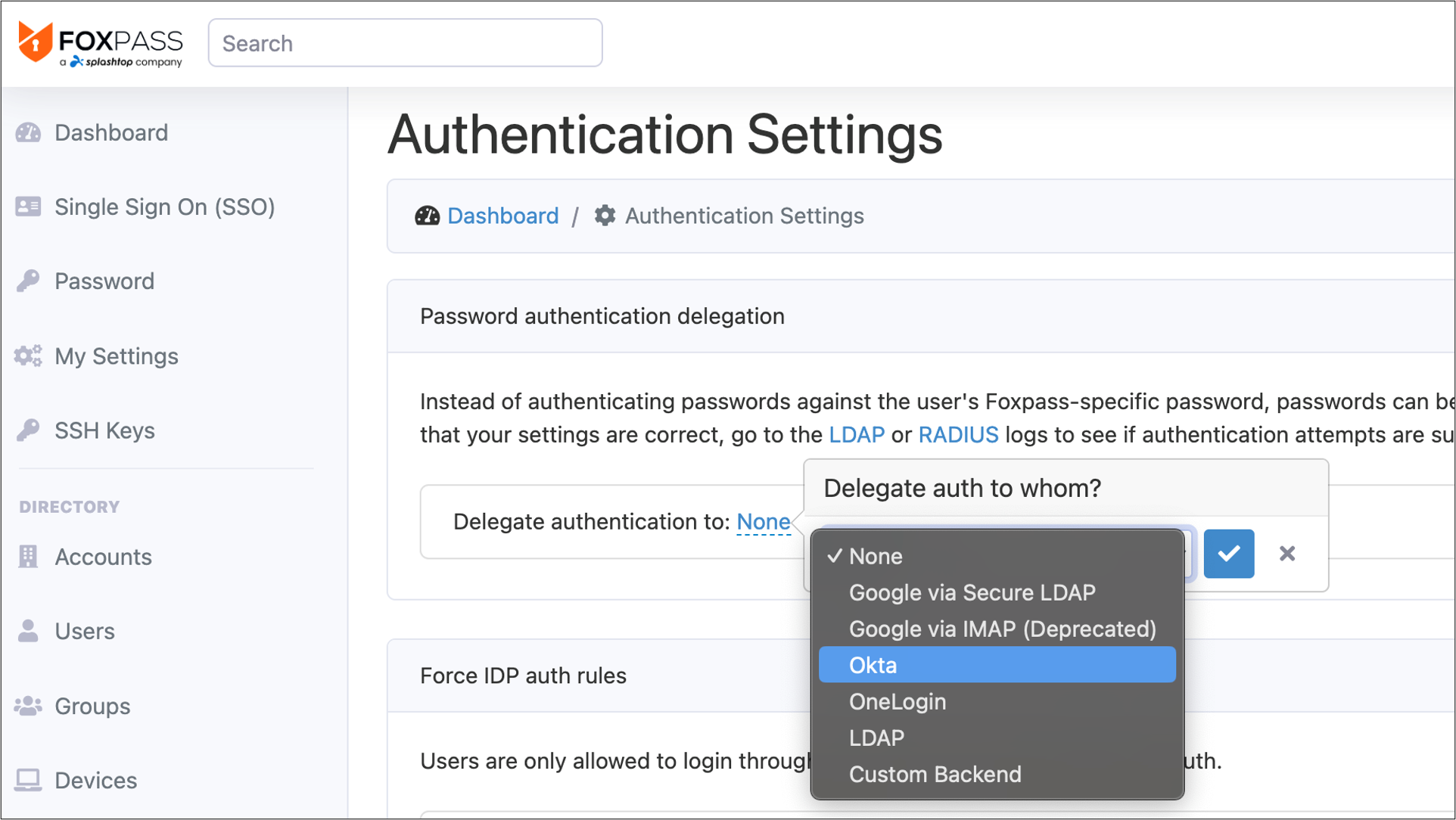The height and width of the screenshot is (820, 1456).
Task: Open Users in sidebar
Action: pyautogui.click(x=85, y=631)
